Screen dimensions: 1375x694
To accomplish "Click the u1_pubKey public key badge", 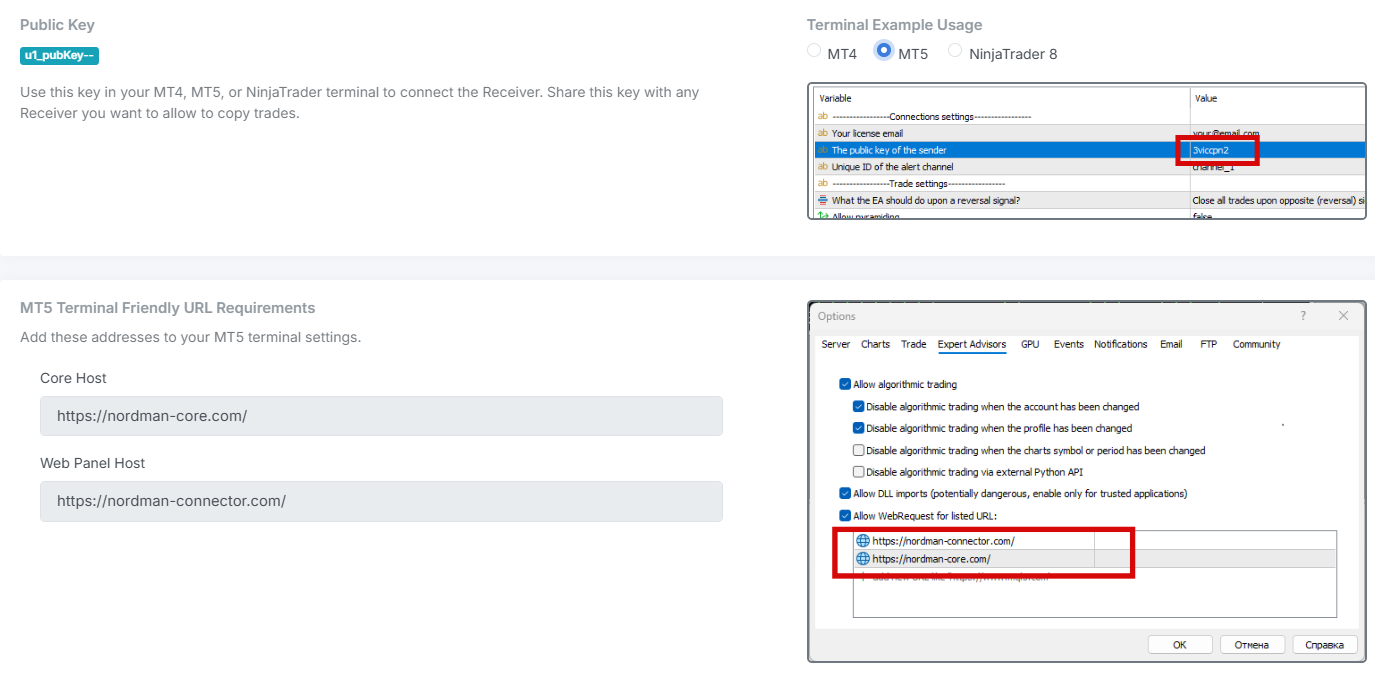I will coord(59,56).
